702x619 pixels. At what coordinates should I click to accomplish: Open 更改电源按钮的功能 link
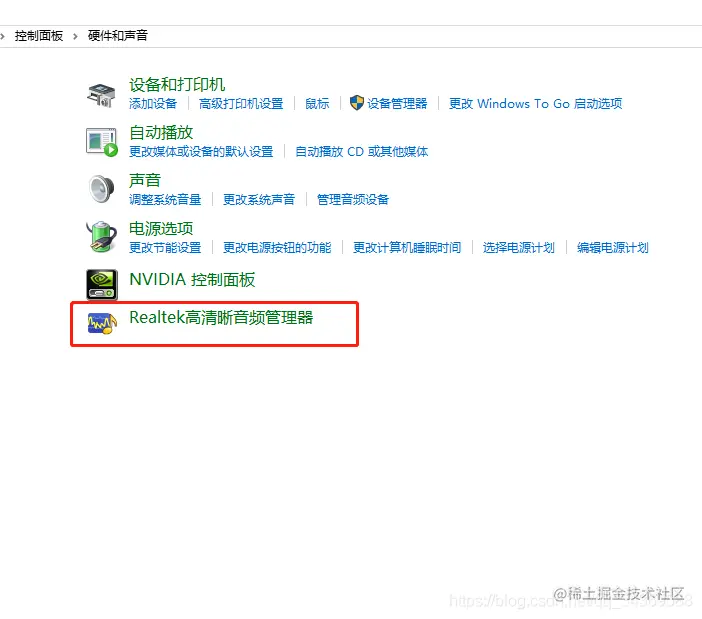pyautogui.click(x=277, y=248)
